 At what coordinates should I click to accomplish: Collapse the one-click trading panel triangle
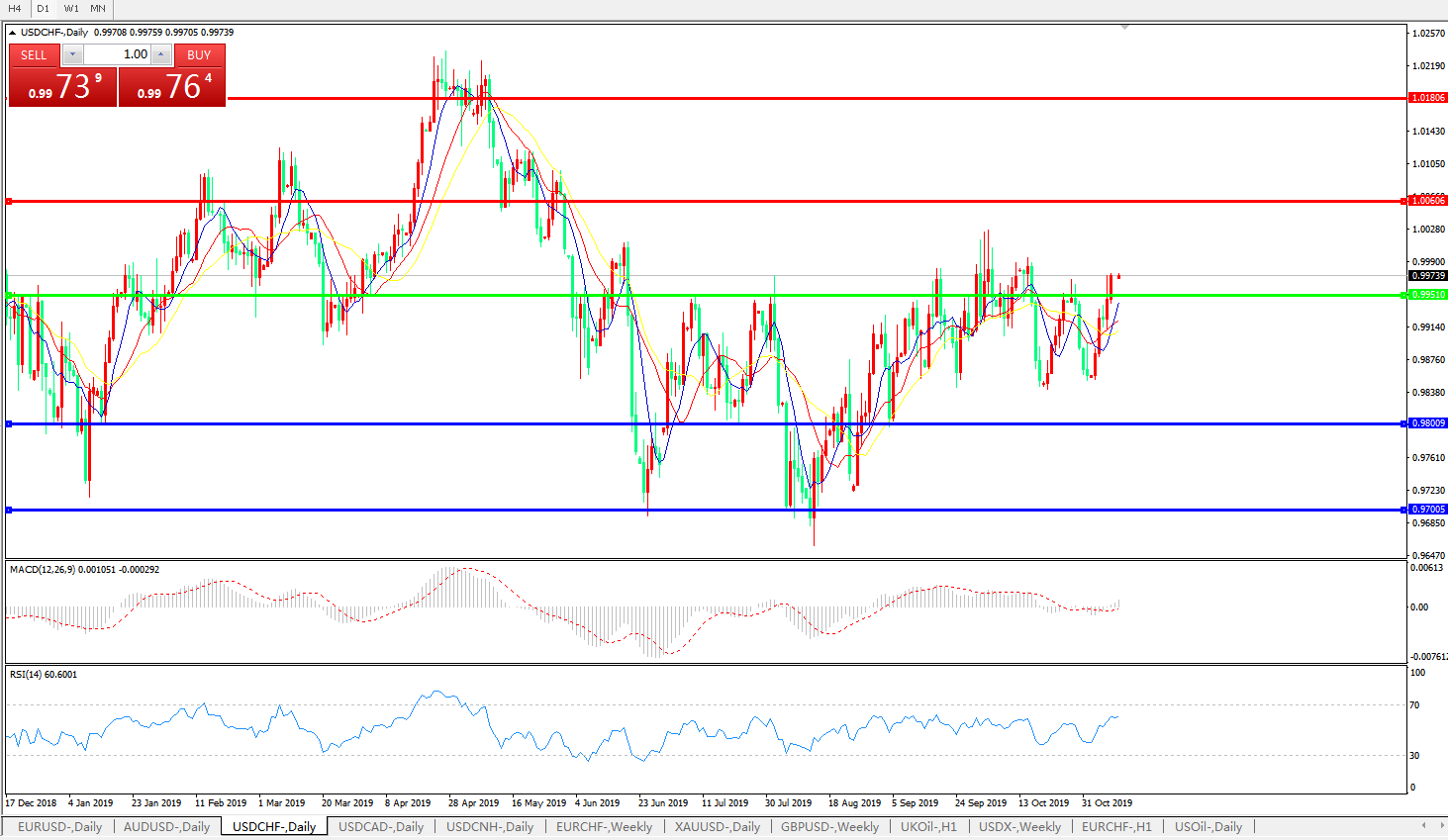tap(13, 33)
